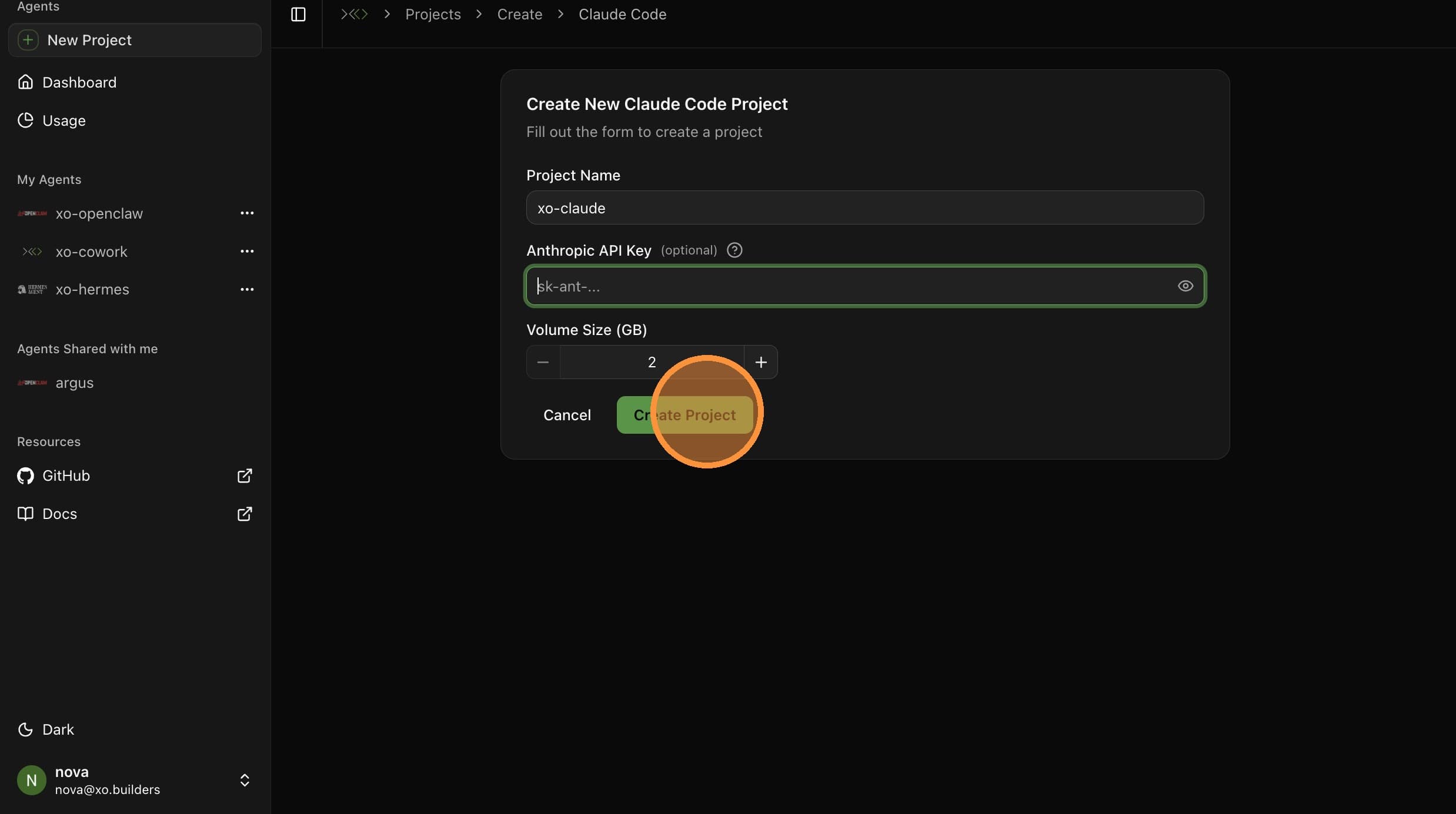Show help for Anthropic API Key
The image size is (1456, 814).
[734, 250]
